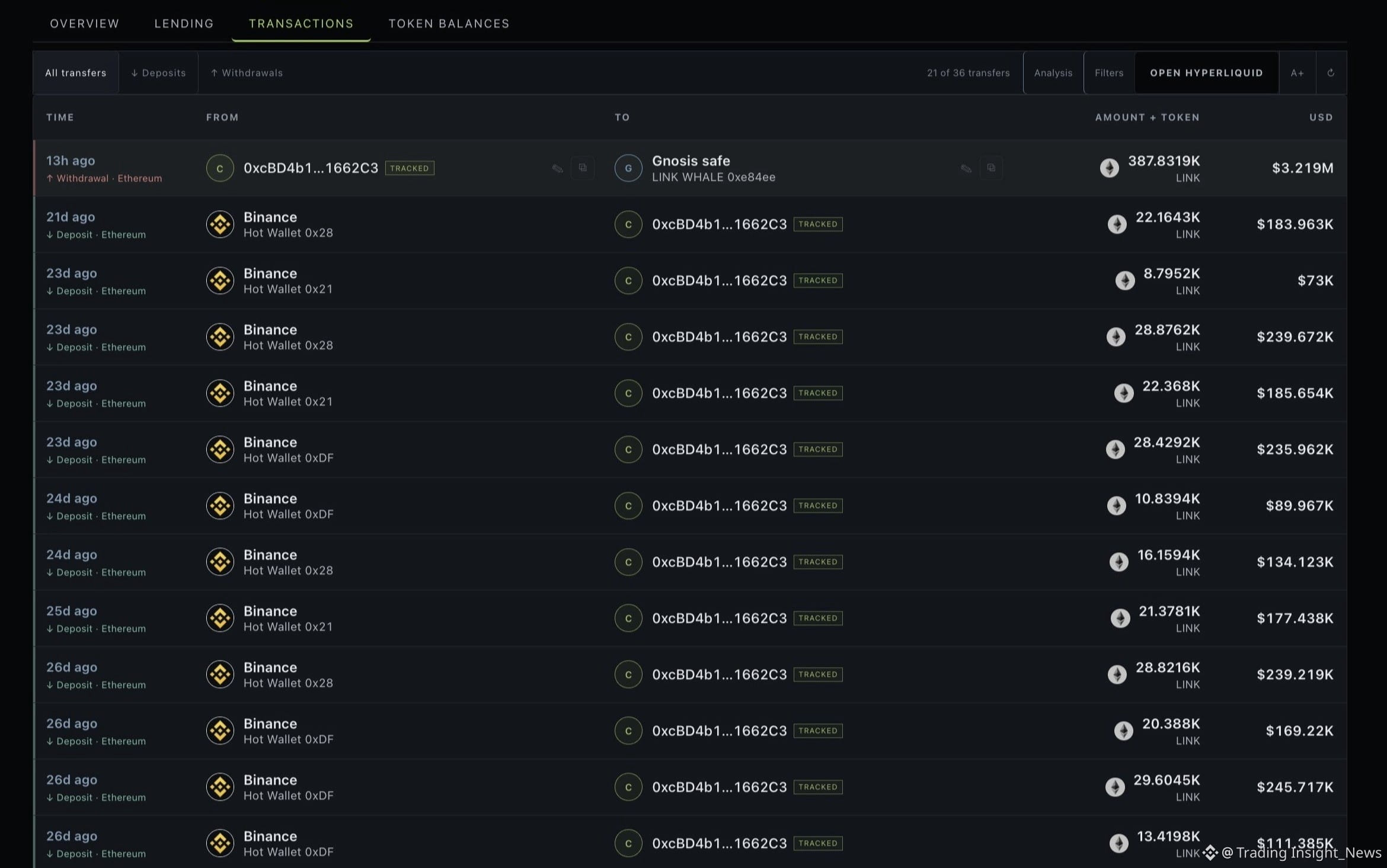Copy Gnosis safe address
Image resolution: width=1387 pixels, height=868 pixels.
point(991,168)
